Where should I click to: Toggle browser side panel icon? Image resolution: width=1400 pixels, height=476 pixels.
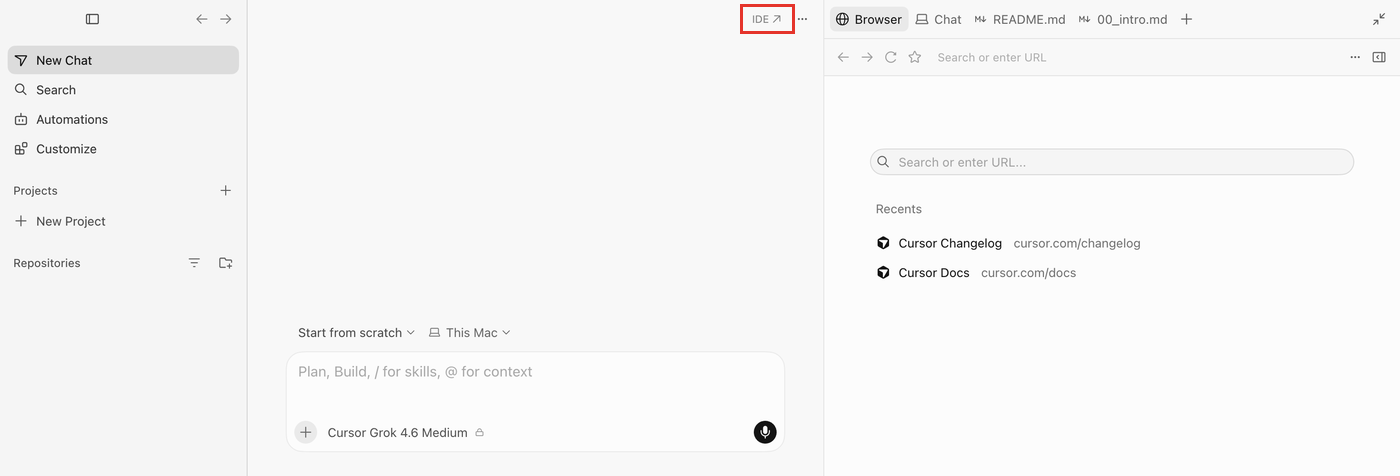1379,57
